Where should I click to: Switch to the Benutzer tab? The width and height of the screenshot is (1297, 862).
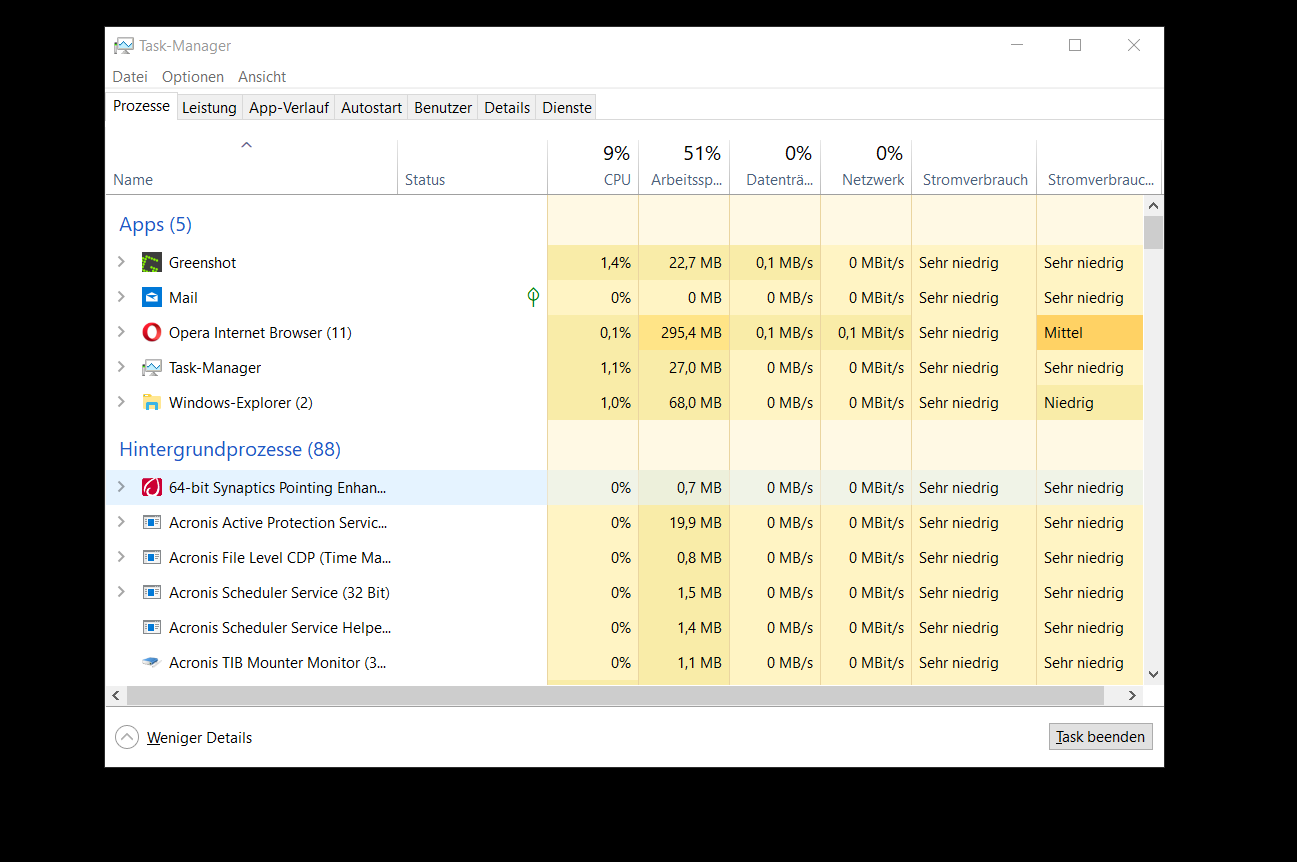coord(443,108)
